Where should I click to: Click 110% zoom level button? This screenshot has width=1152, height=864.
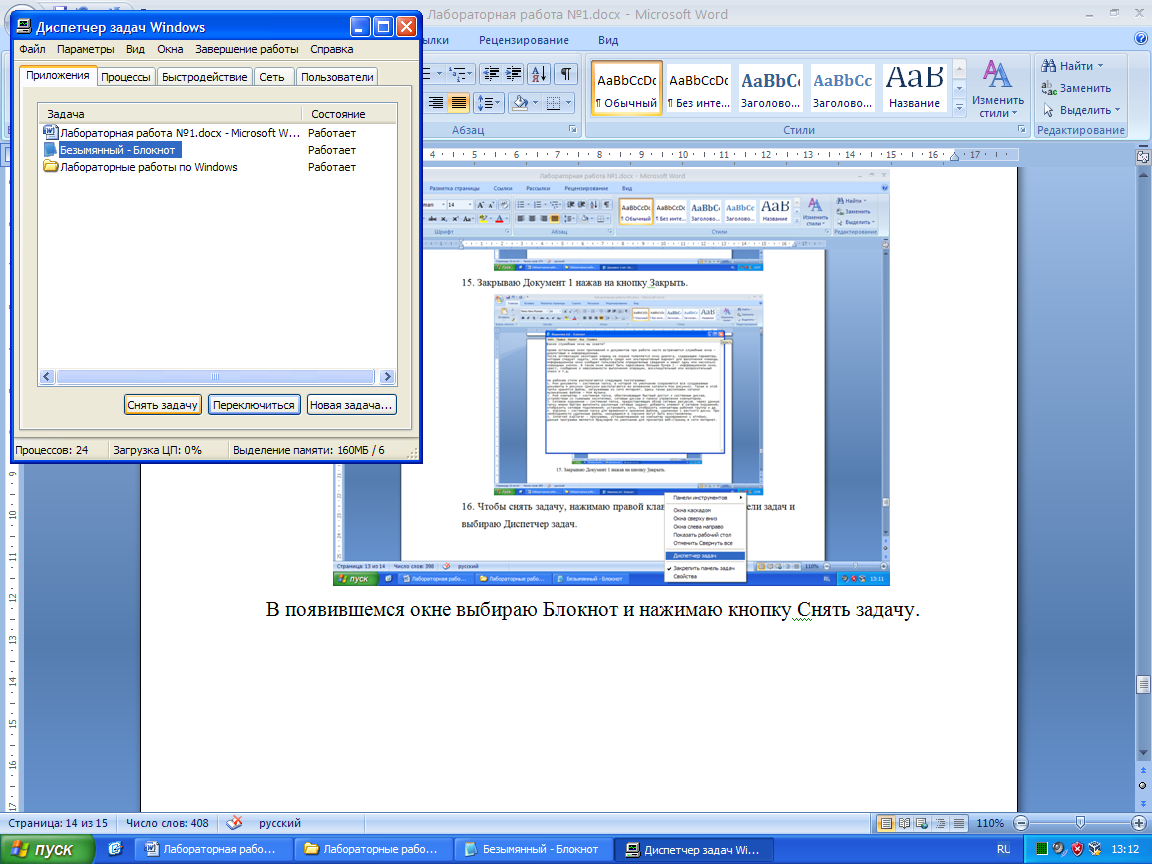click(x=990, y=824)
